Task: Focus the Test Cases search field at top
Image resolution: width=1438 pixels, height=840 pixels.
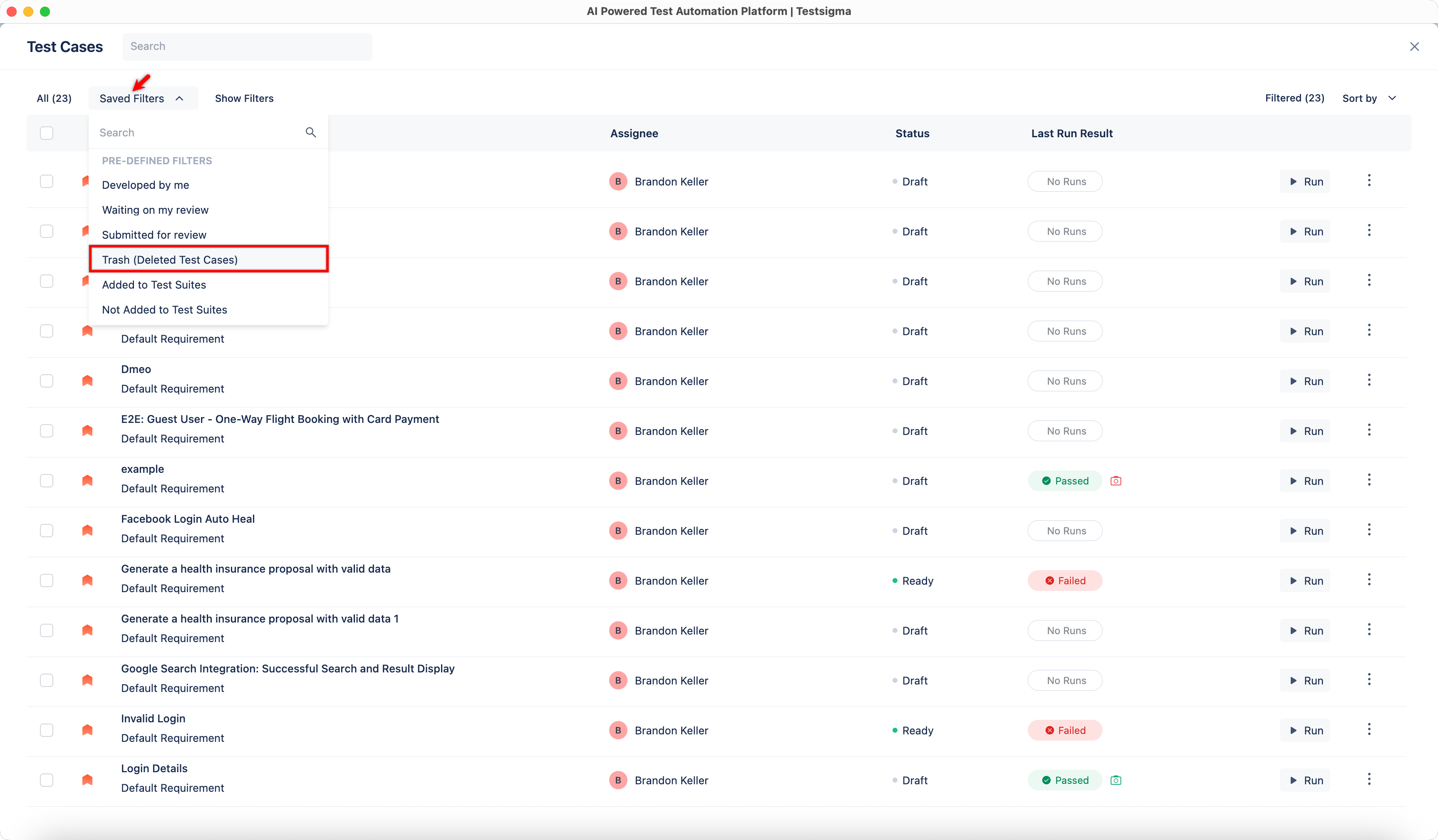Action: pos(247,46)
